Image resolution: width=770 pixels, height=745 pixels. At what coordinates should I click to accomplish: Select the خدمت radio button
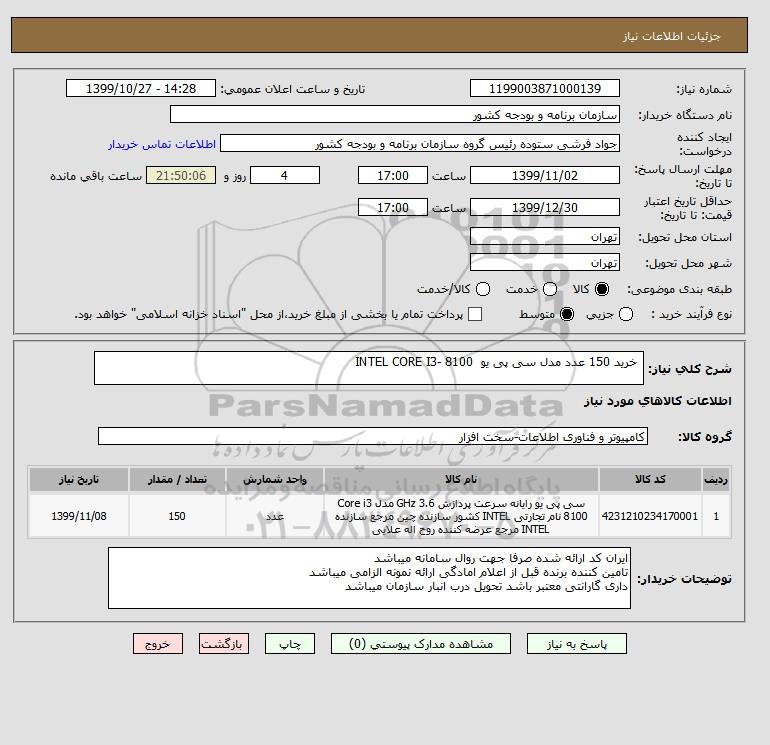[x=550, y=289]
